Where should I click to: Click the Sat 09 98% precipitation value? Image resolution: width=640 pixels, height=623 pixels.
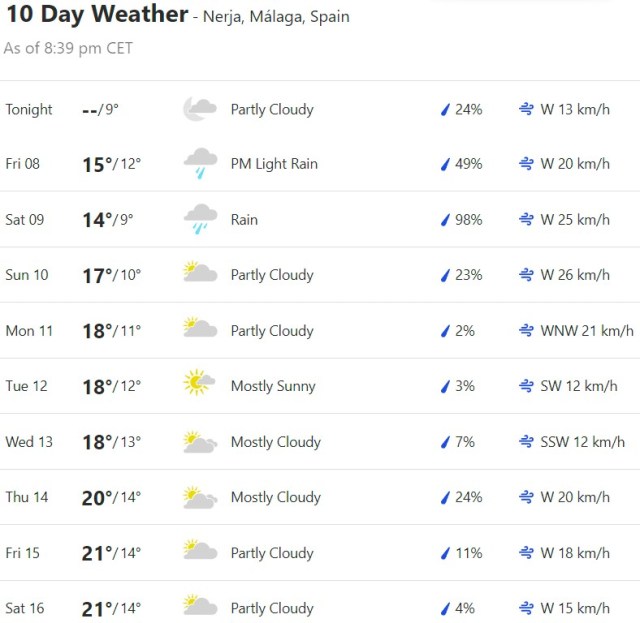point(468,220)
